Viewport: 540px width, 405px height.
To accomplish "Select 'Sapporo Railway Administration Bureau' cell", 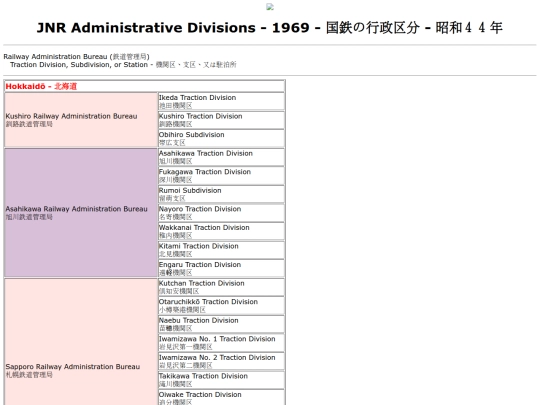I will 81,342.
